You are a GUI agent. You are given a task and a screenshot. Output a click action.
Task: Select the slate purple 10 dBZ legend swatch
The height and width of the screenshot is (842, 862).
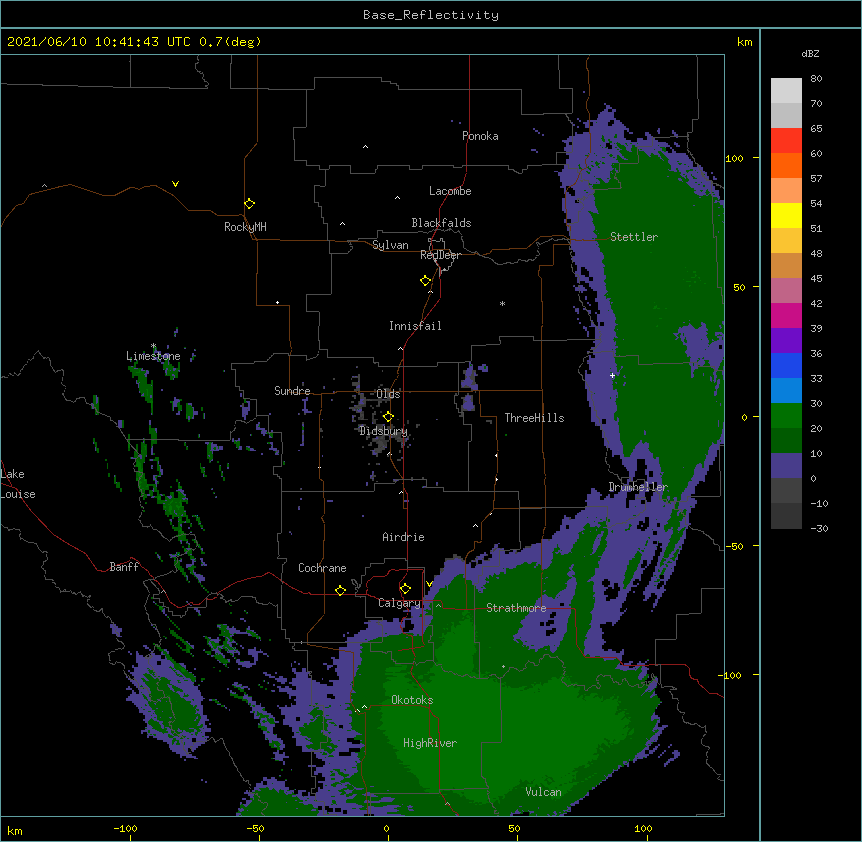(786, 466)
